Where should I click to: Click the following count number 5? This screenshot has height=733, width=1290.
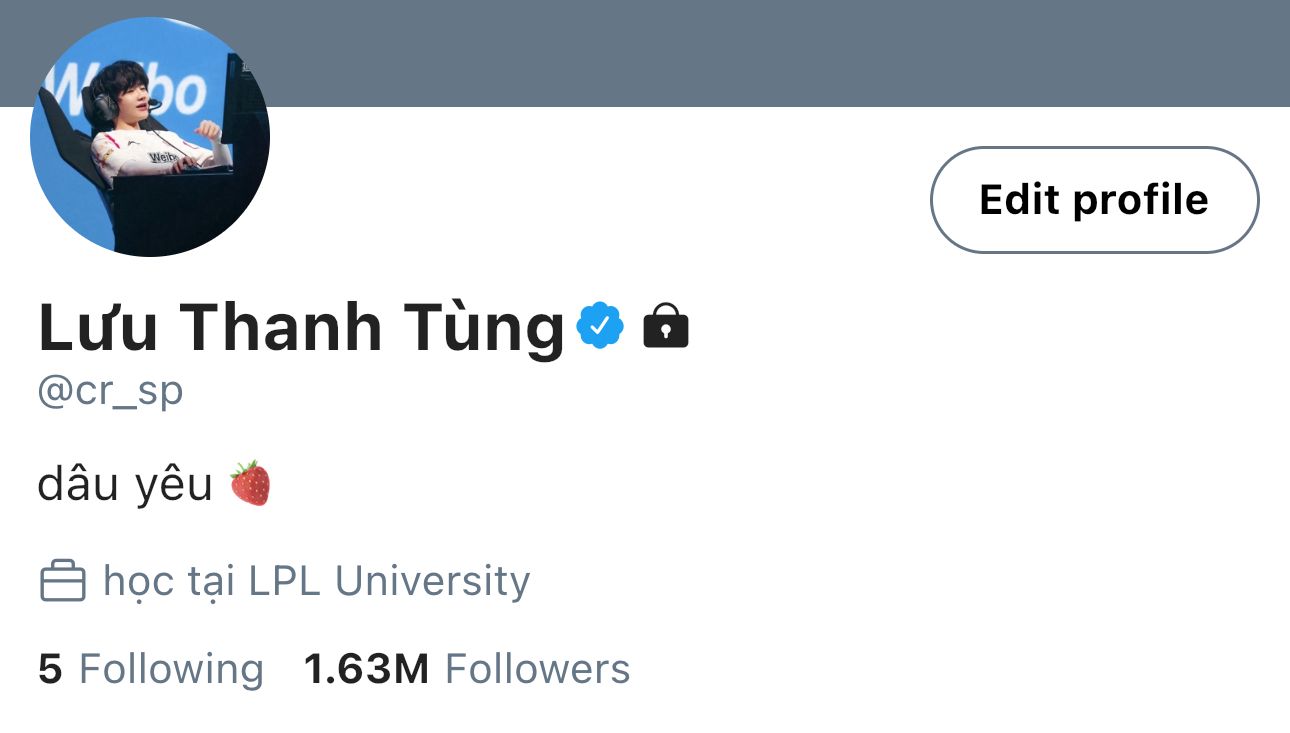(x=50, y=669)
